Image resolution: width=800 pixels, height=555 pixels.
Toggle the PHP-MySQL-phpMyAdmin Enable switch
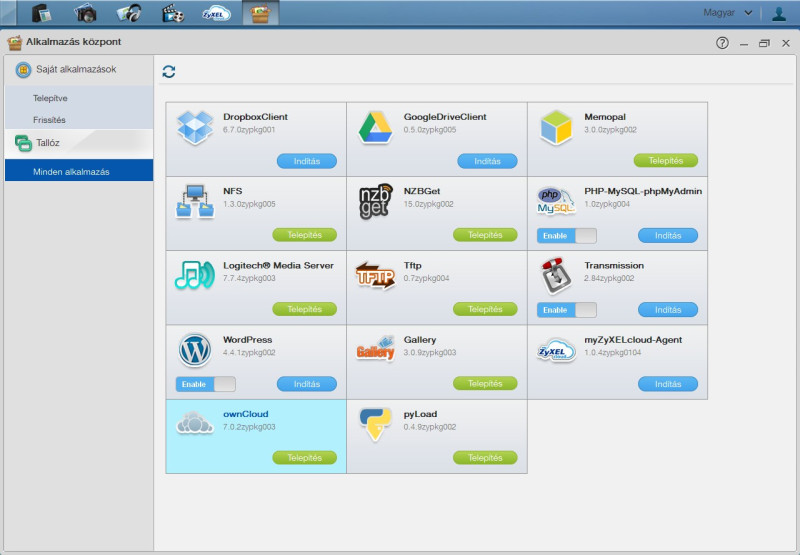coord(566,236)
